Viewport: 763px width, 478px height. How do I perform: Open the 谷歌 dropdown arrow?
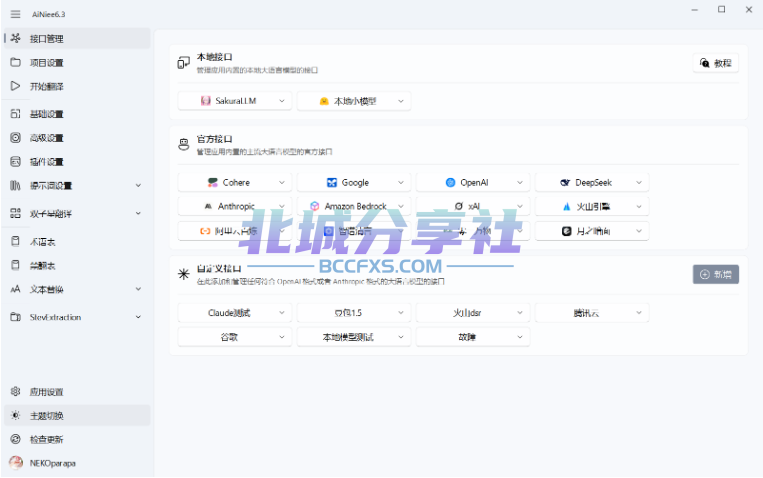(282, 337)
